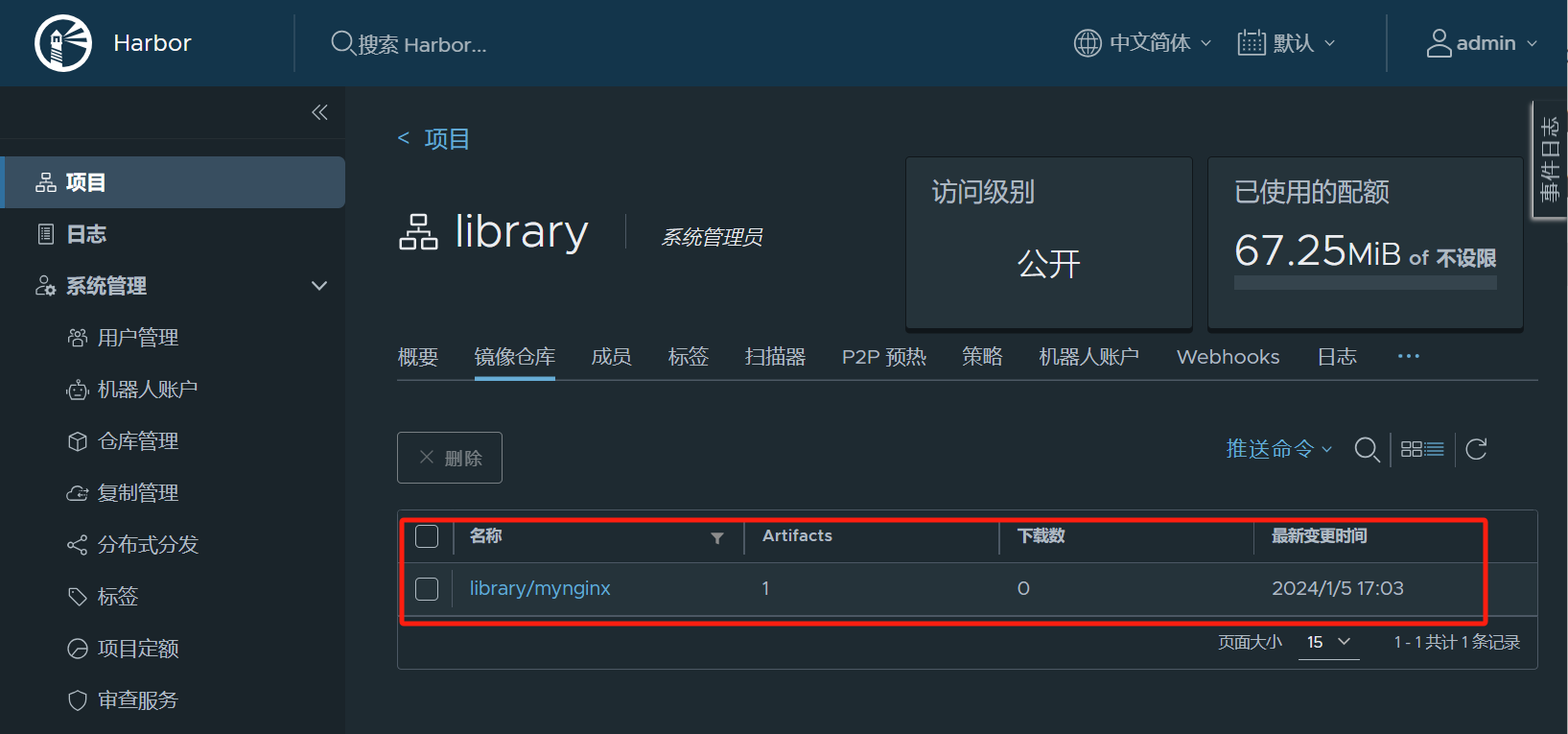1568x734 pixels.
Task: Switch to the 镜像仓库 tab
Action: pyautogui.click(x=515, y=357)
